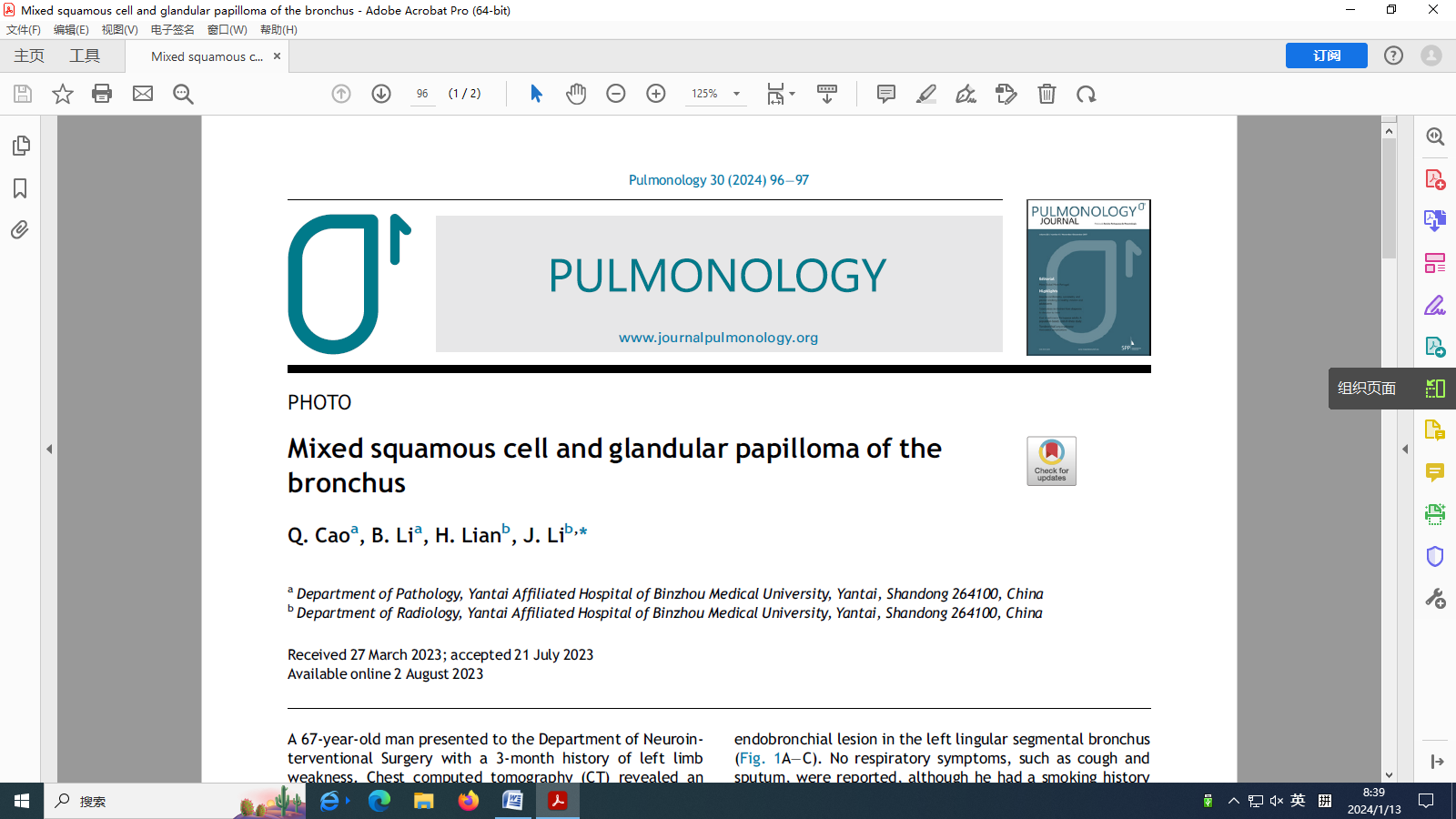
Task: Add document to favorites star
Action: click(62, 94)
